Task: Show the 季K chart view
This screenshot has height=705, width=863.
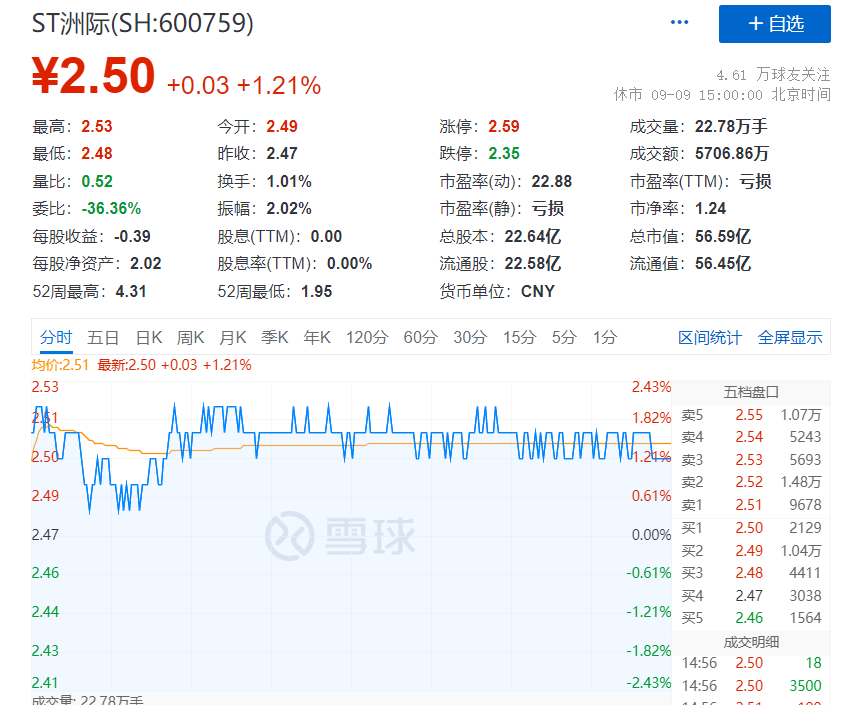Action: tap(275, 338)
